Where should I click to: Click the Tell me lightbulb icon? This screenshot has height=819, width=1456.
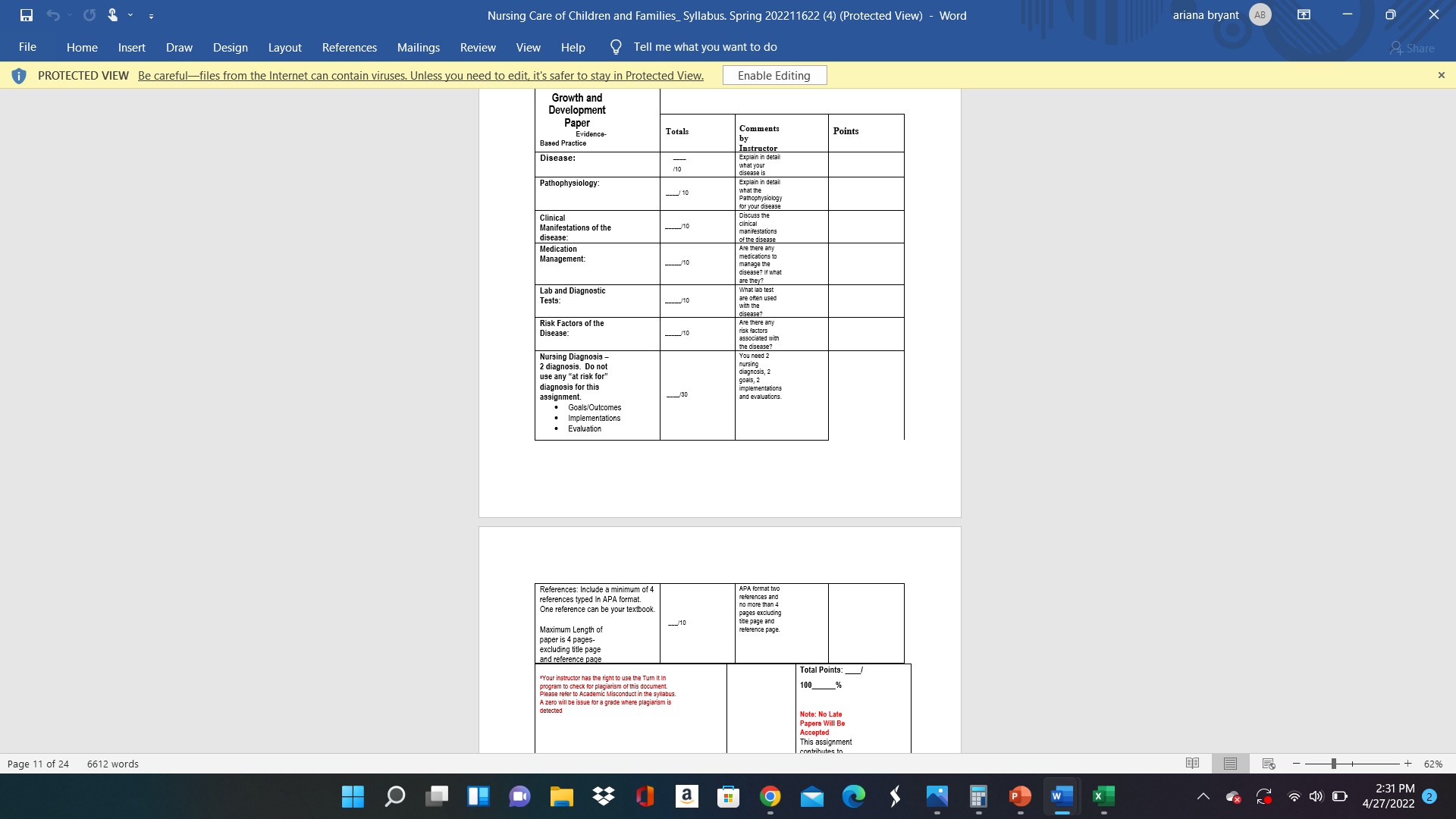616,47
